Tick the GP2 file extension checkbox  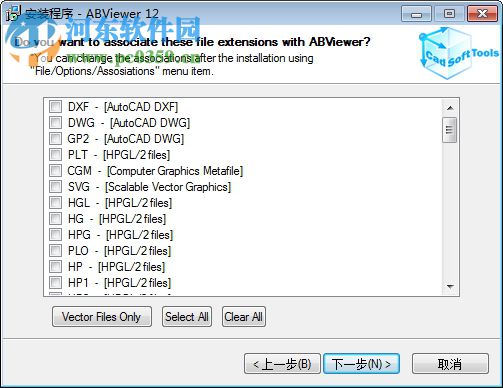pyautogui.click(x=55, y=139)
